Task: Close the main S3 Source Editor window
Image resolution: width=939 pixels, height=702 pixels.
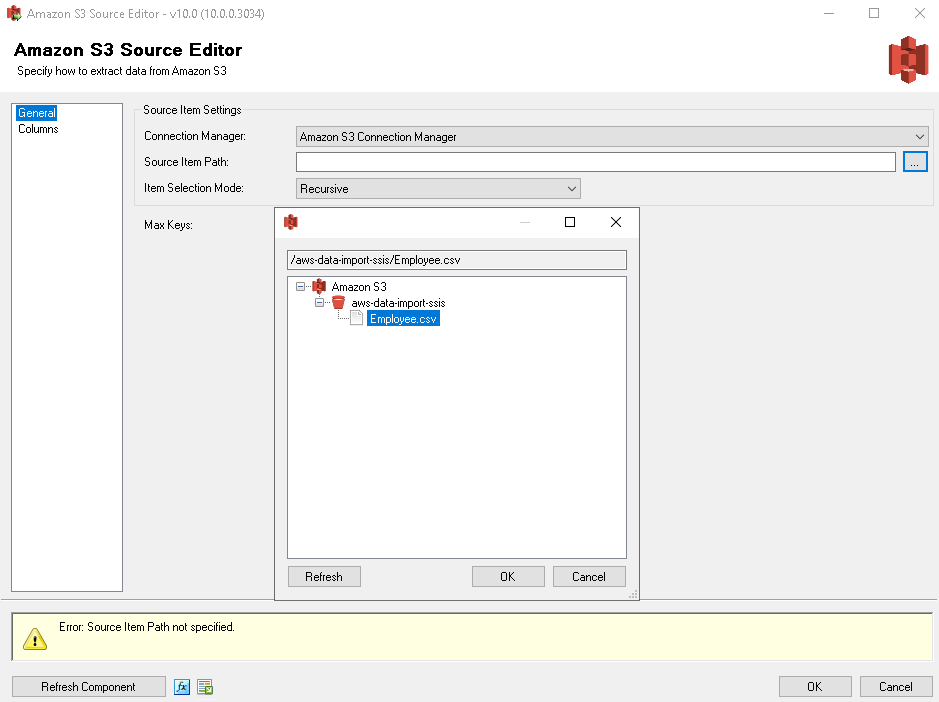Action: (x=920, y=13)
